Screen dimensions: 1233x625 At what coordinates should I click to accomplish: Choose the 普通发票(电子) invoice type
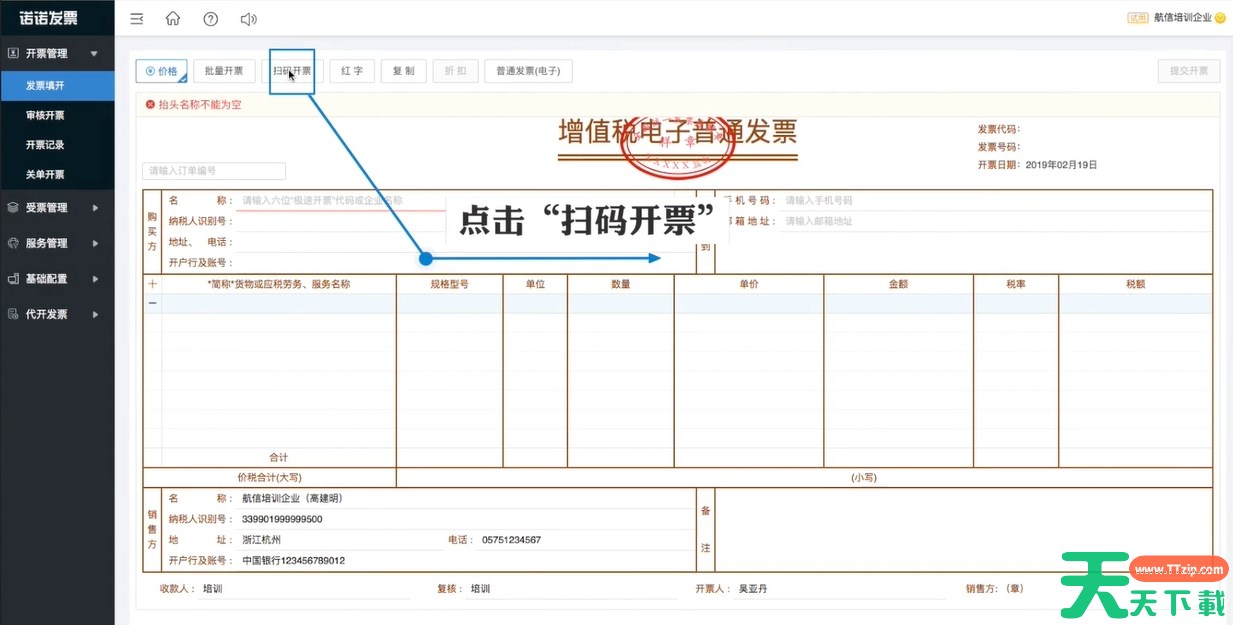click(x=528, y=71)
